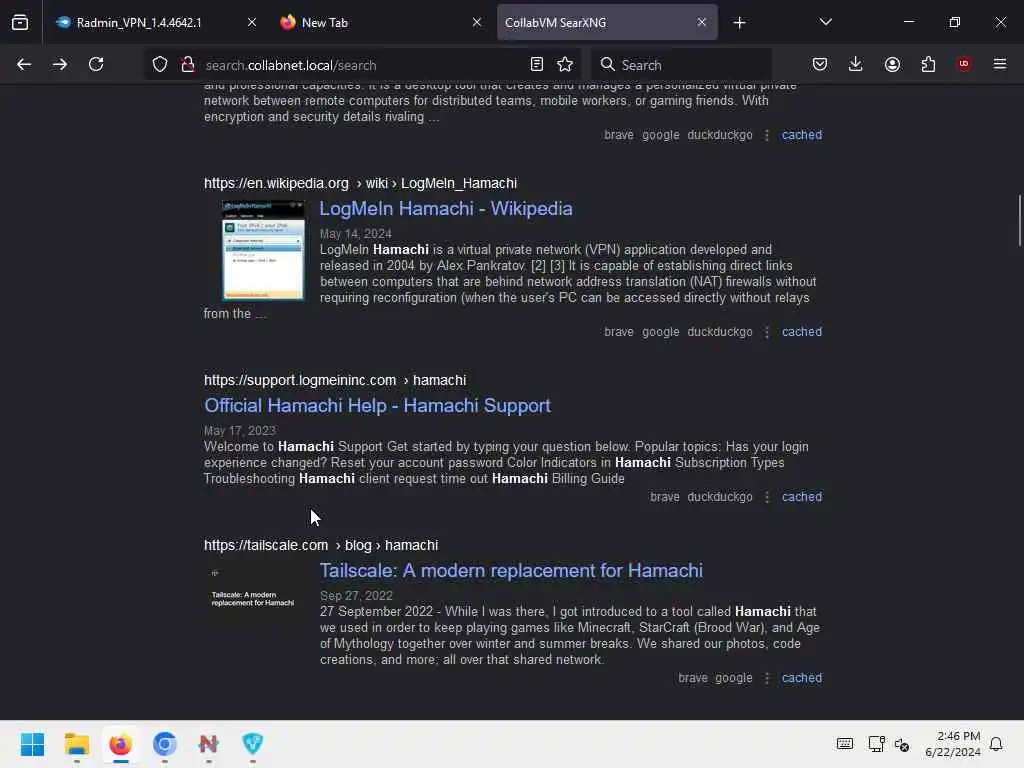Open the Downloads panel
1024x768 pixels.
tap(856, 64)
